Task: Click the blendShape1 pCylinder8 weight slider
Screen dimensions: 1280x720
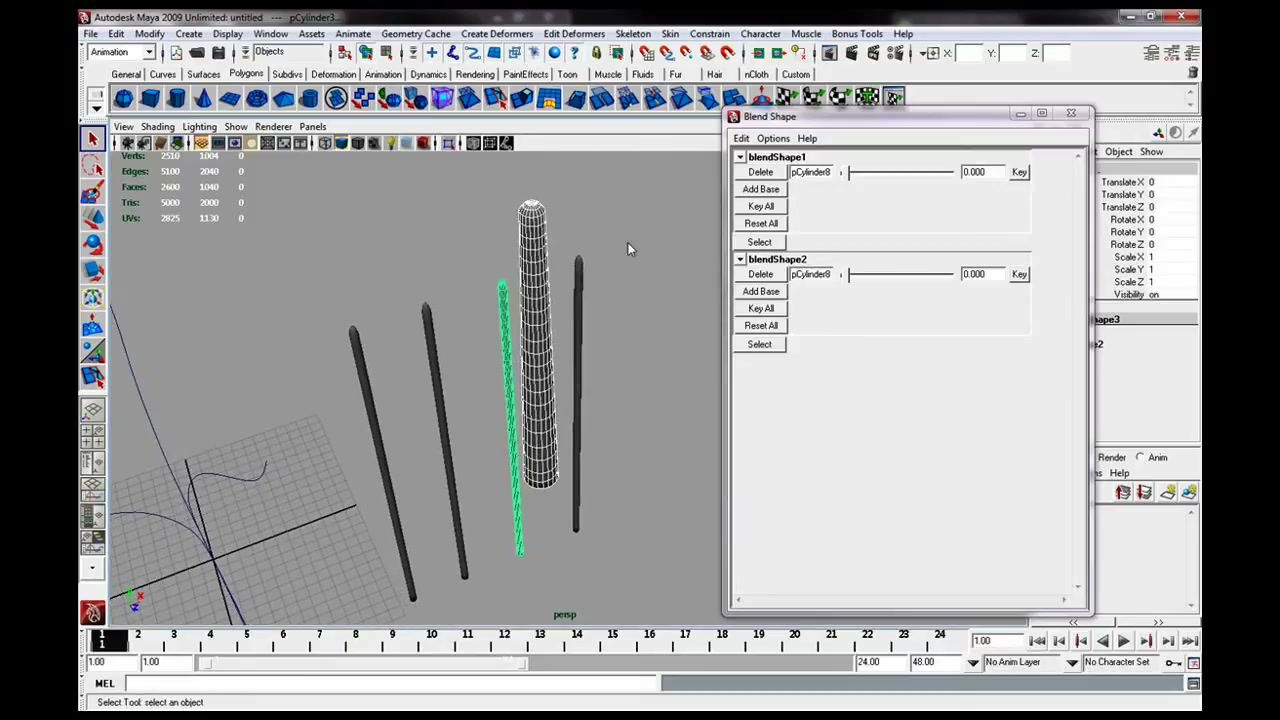Action: click(899, 172)
